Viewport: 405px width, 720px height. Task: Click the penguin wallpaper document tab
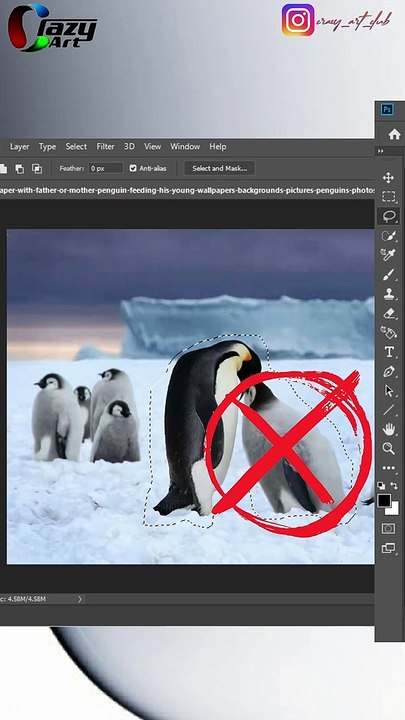(x=187, y=190)
